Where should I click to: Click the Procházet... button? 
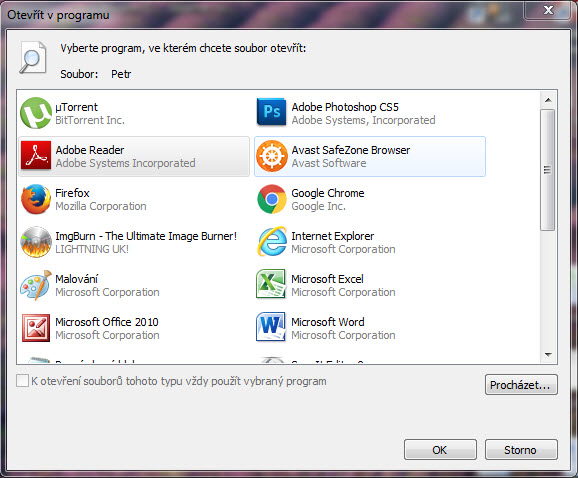521,385
